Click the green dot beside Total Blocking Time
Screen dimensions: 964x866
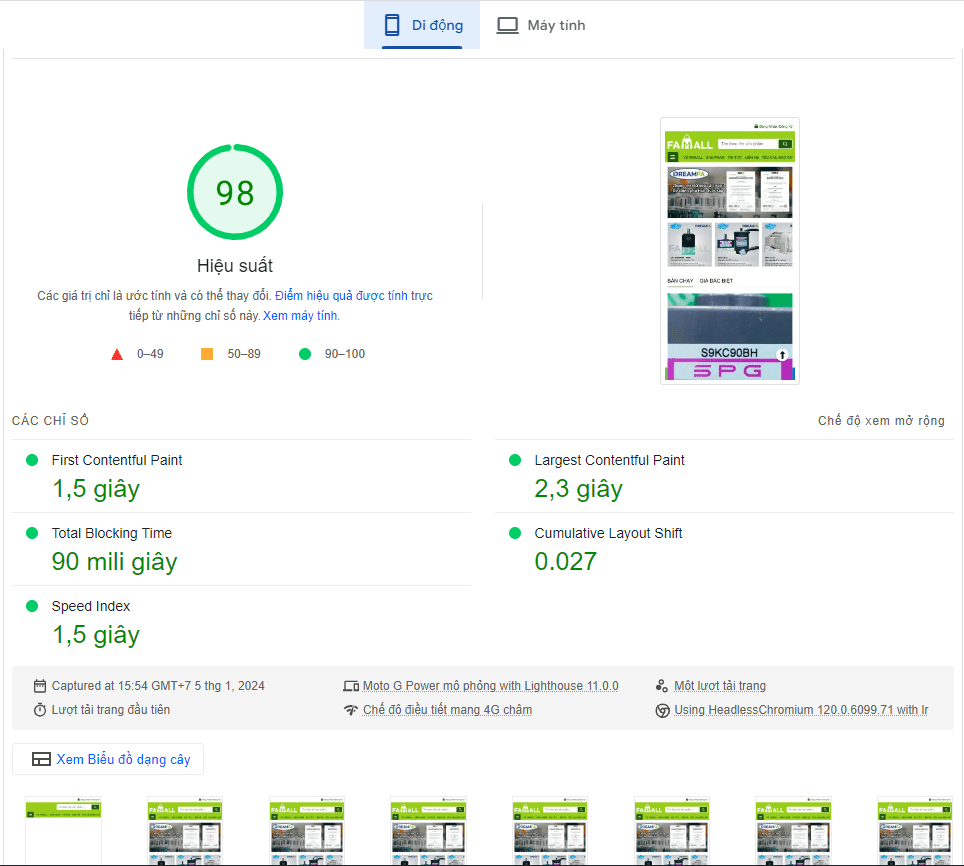(x=32, y=533)
